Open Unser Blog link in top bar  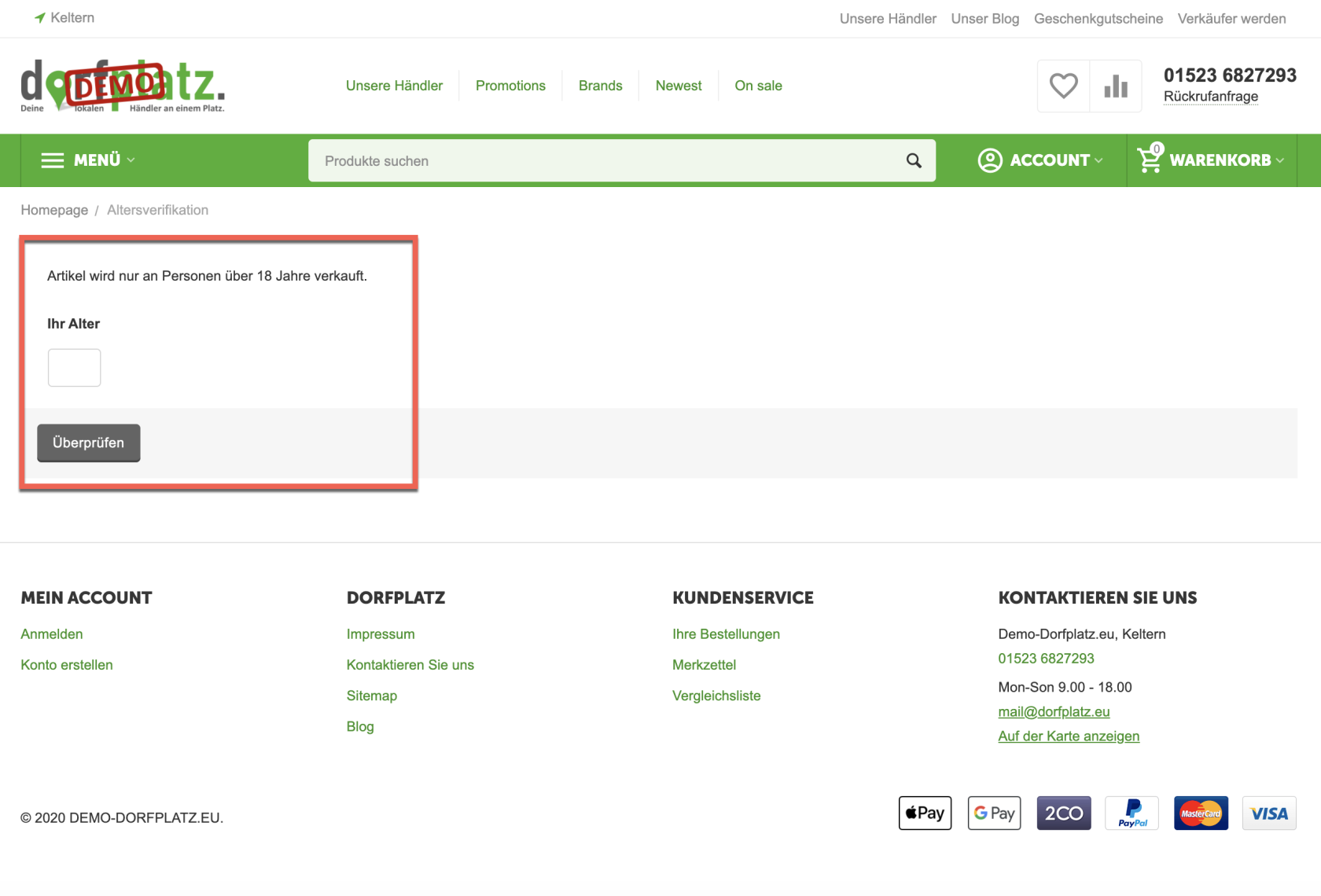[x=984, y=18]
